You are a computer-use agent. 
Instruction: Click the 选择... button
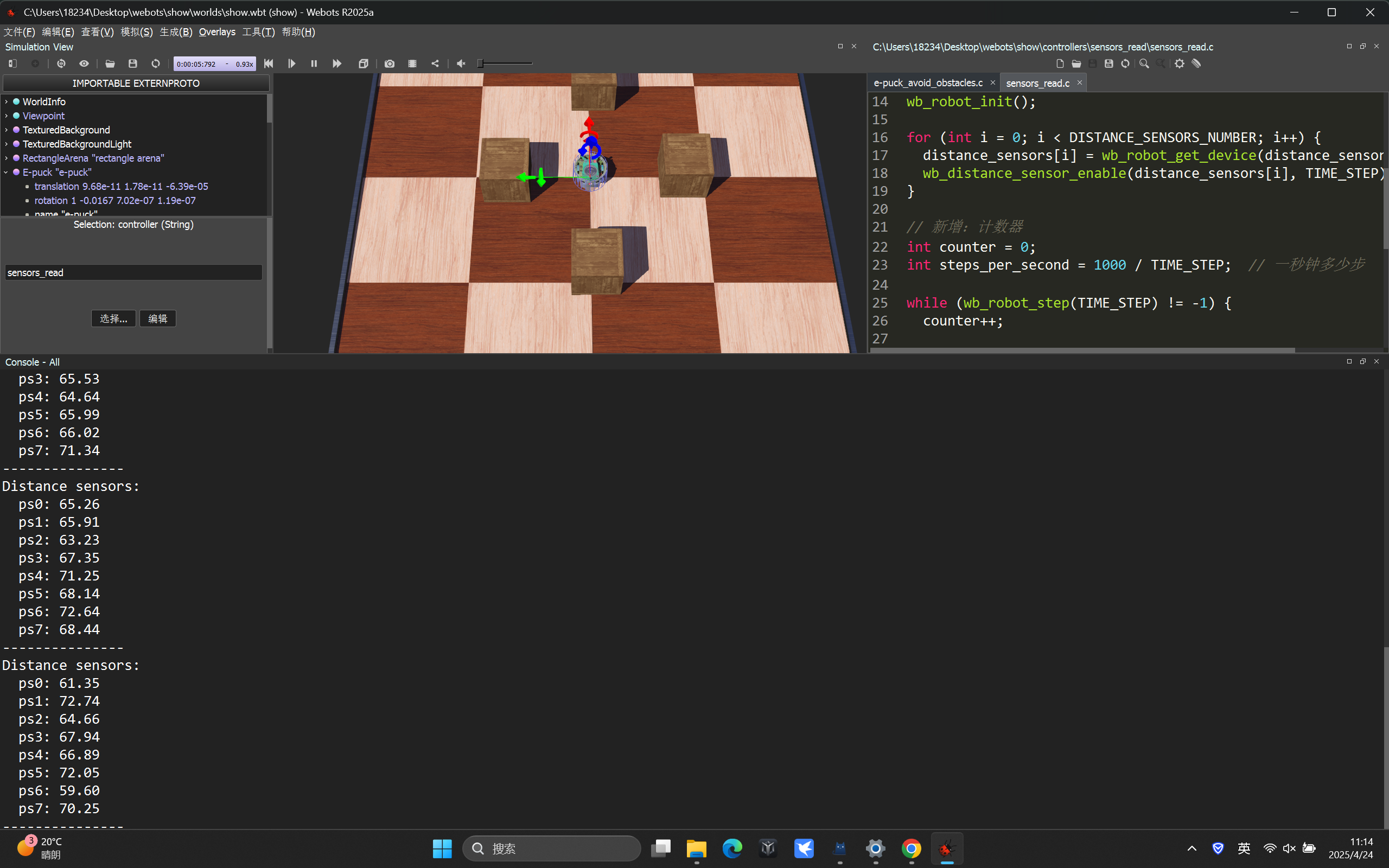pos(113,318)
